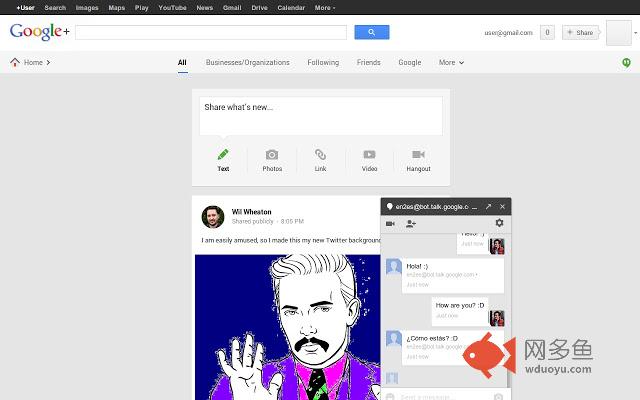Open +User in the top bar
Screen dimensions: 640x400
point(25,8)
